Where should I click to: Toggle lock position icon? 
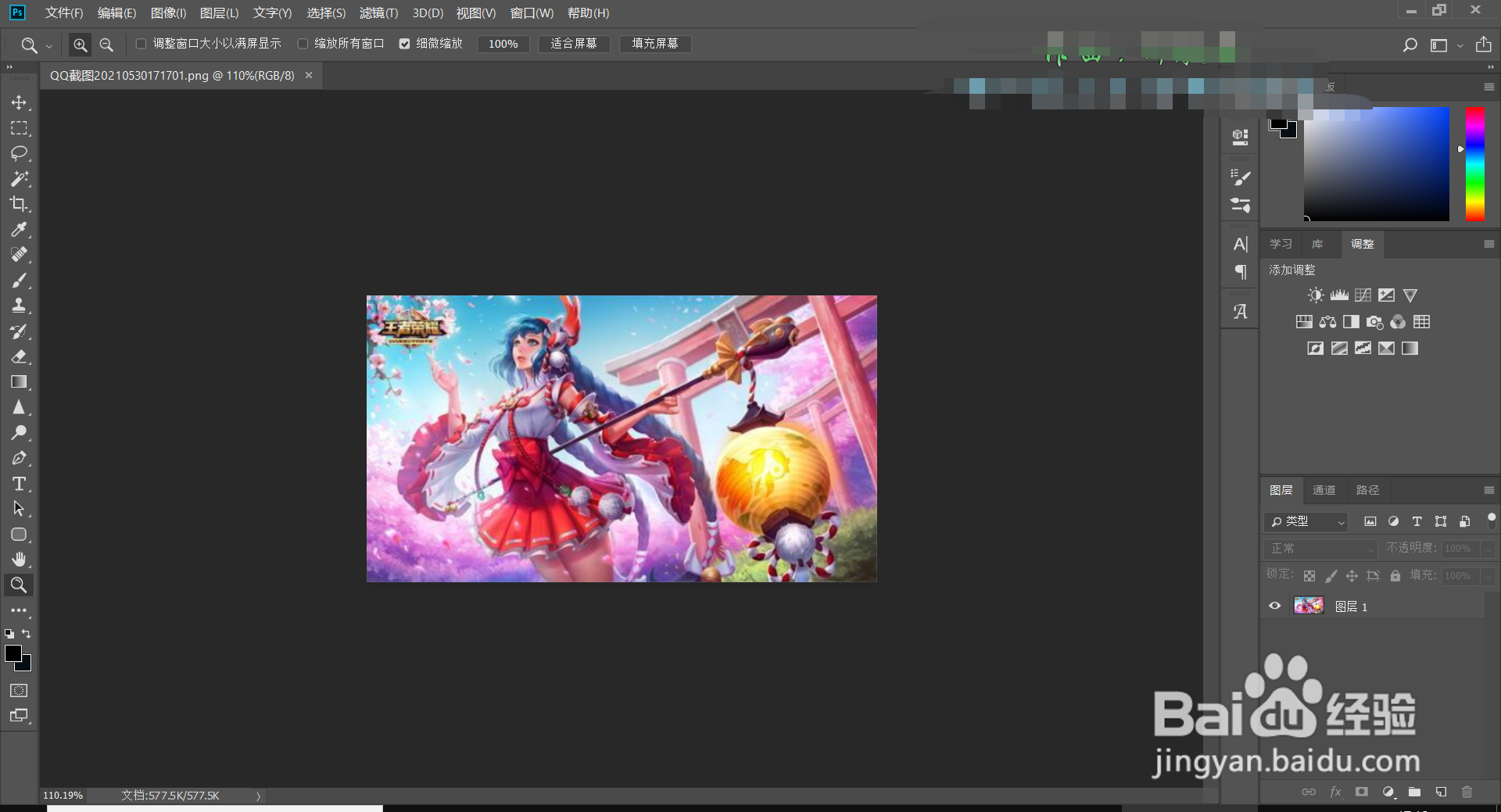pos(1352,576)
